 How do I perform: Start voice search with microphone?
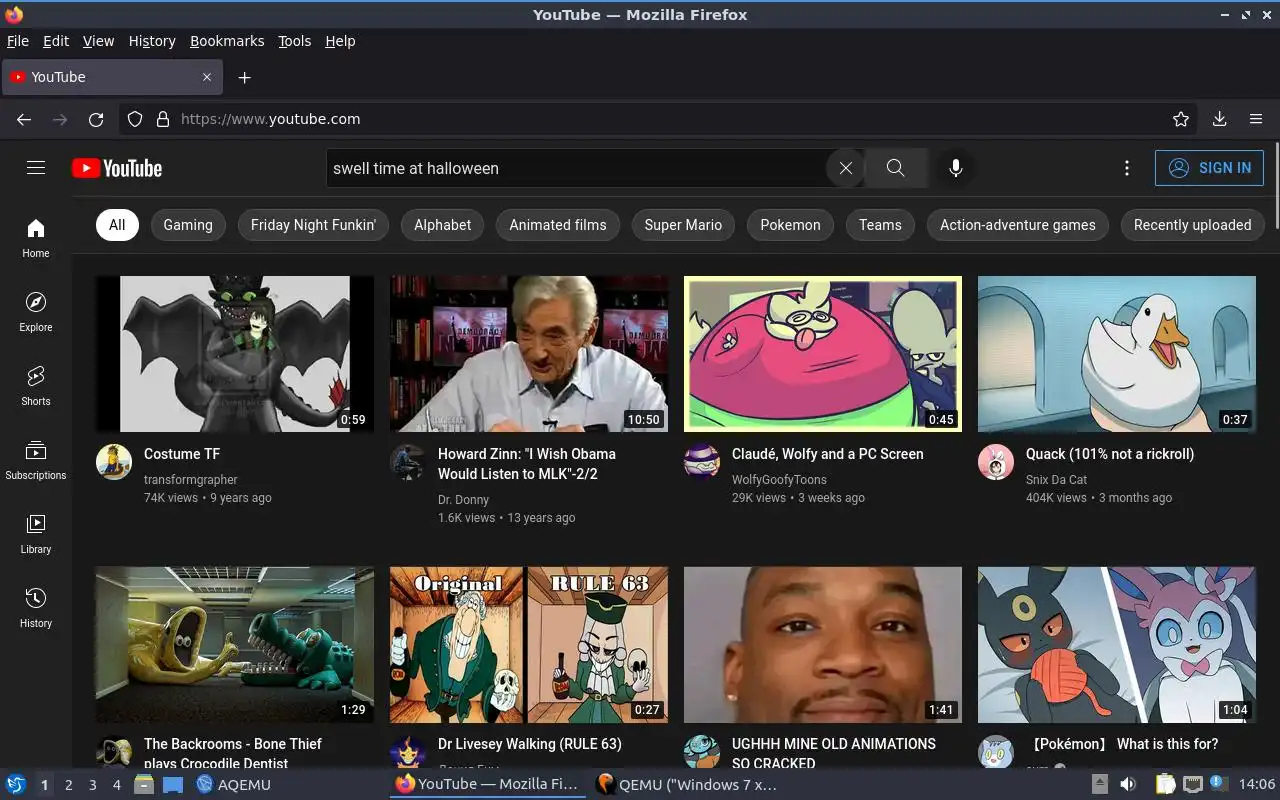tap(956, 168)
